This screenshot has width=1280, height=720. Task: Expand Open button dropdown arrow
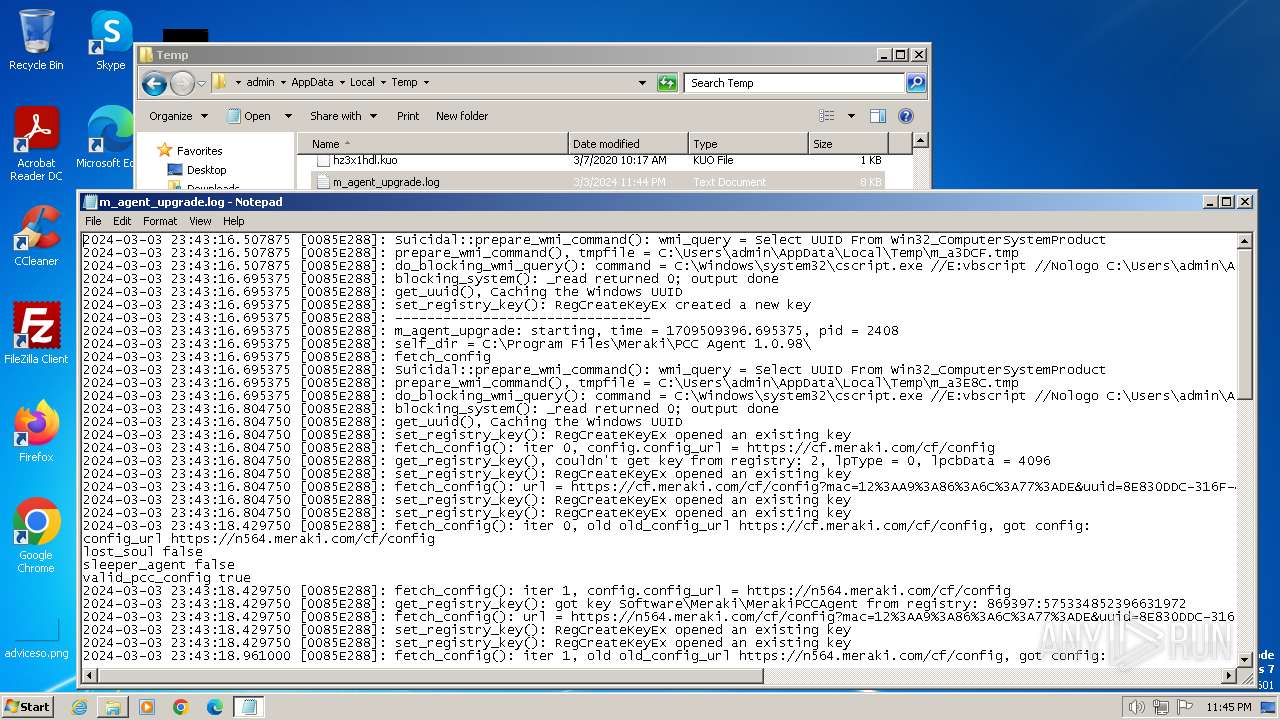(288, 116)
